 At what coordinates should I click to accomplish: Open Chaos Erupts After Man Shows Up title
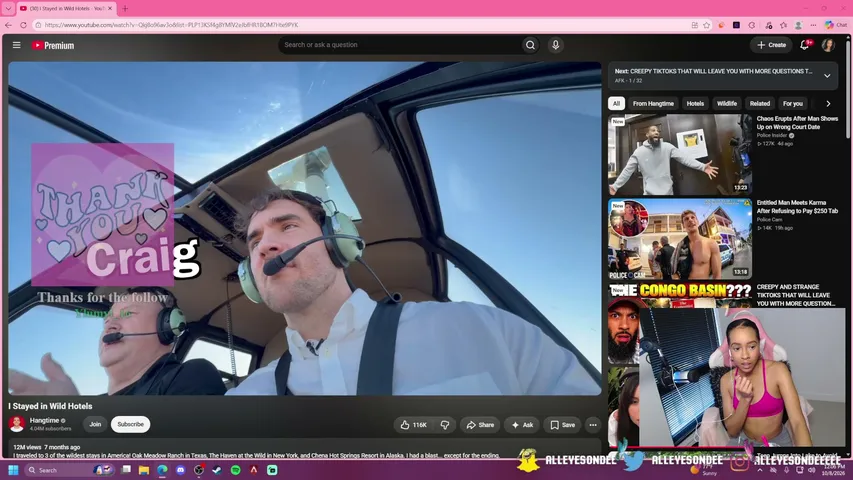797,123
